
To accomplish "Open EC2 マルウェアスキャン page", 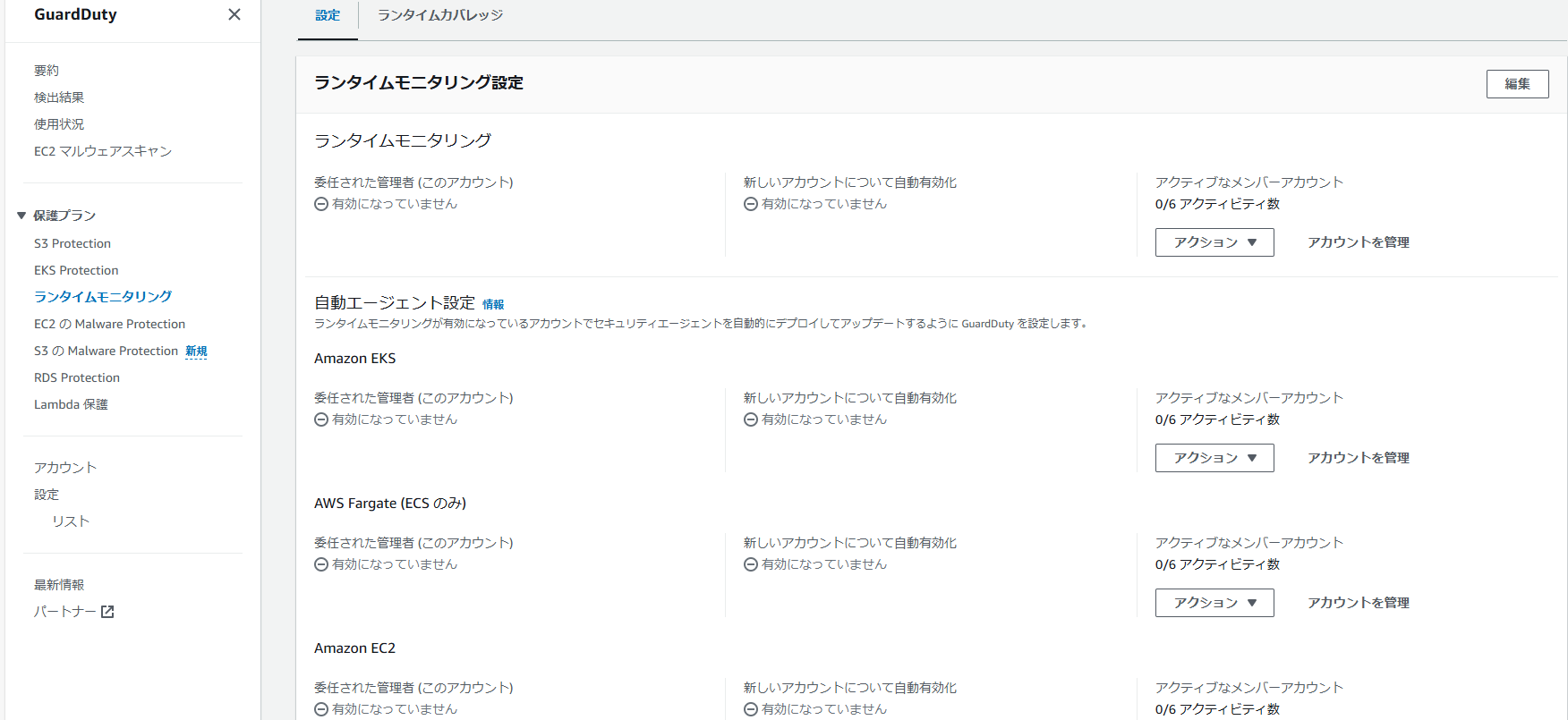I will point(103,151).
